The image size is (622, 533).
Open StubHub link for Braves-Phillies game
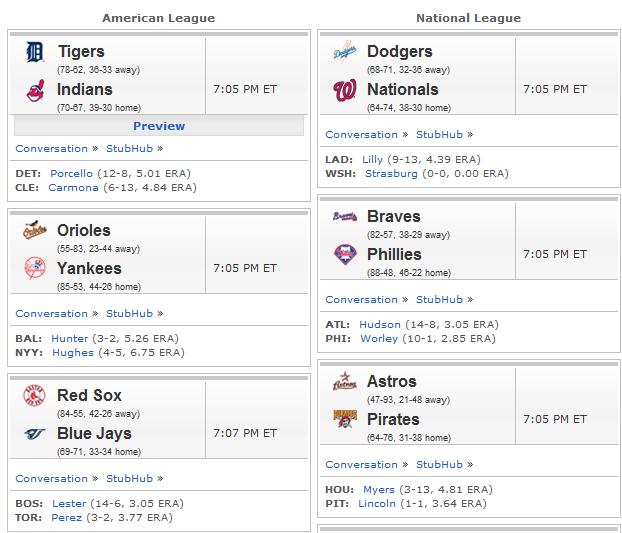439,299
